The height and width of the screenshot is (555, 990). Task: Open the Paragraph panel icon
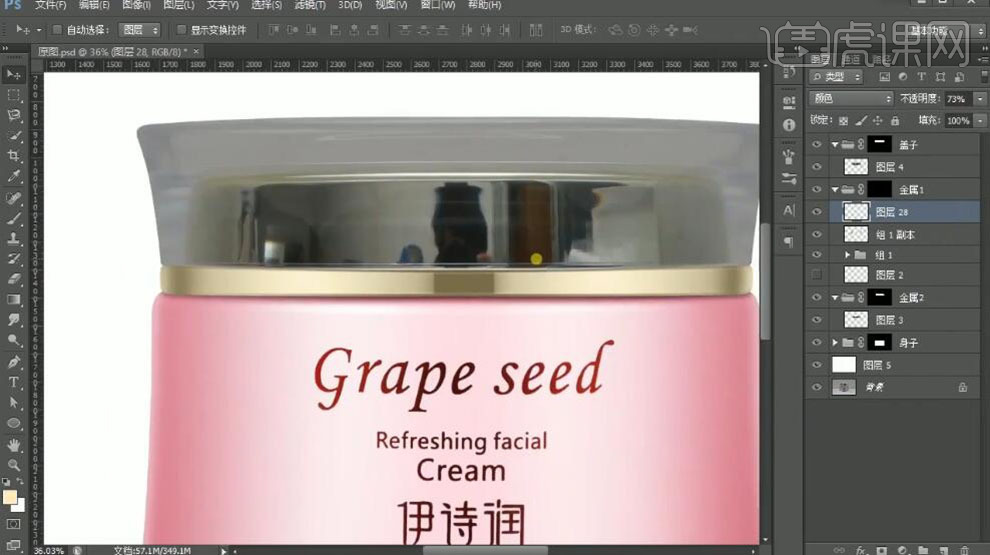(x=789, y=241)
